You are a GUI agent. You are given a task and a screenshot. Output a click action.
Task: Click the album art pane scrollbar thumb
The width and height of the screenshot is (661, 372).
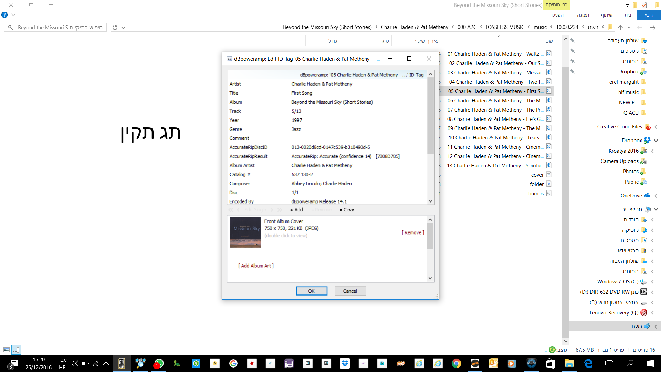point(430,236)
